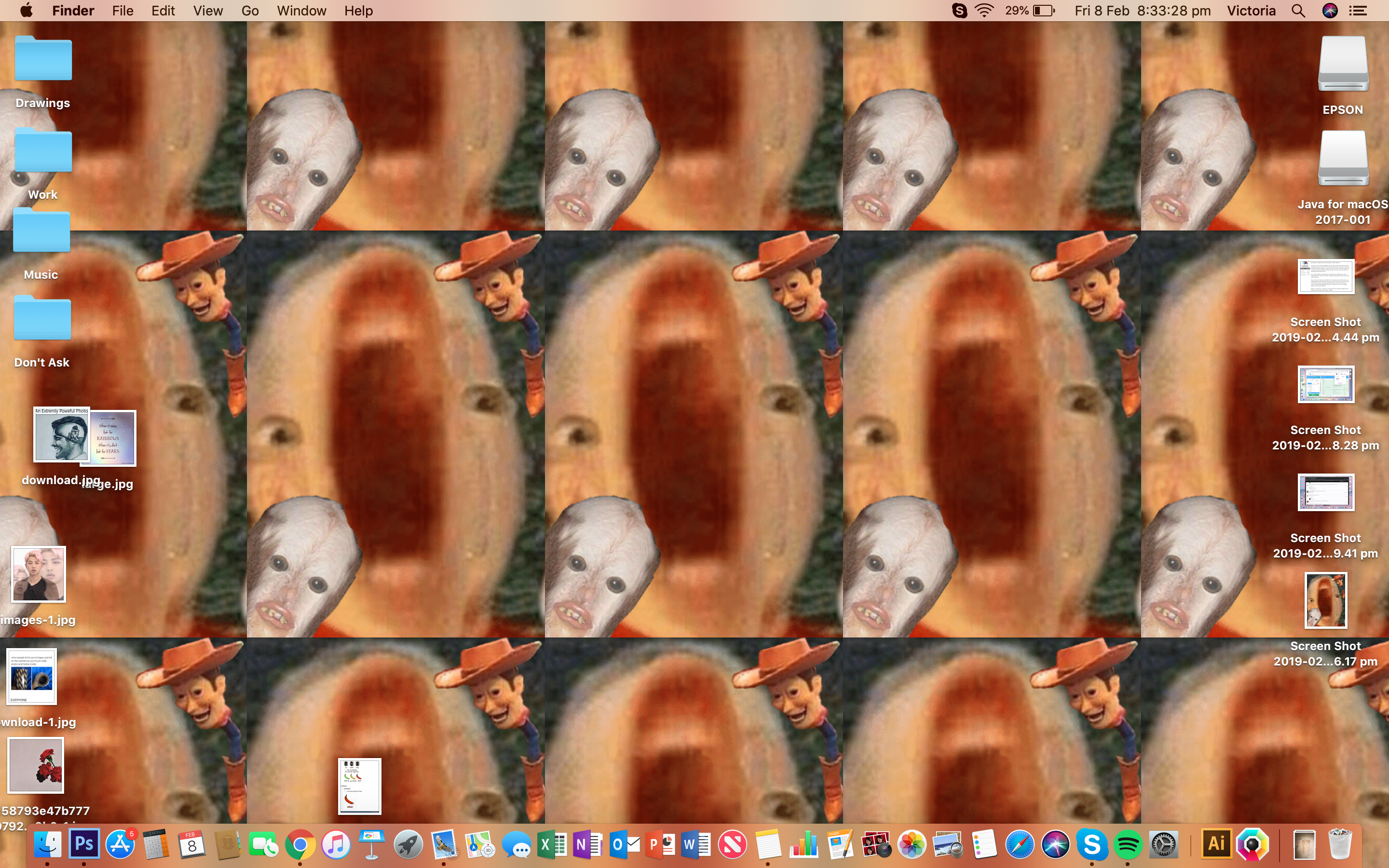The height and width of the screenshot is (868, 1389).
Task: Select the Java for macOS 2017-001 disk
Action: point(1343,158)
